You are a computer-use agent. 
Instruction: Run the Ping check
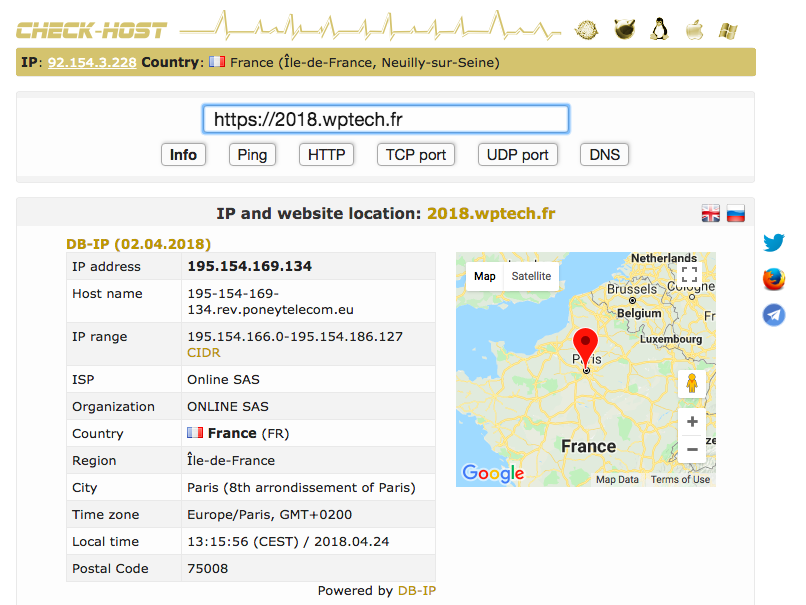pyautogui.click(x=252, y=155)
